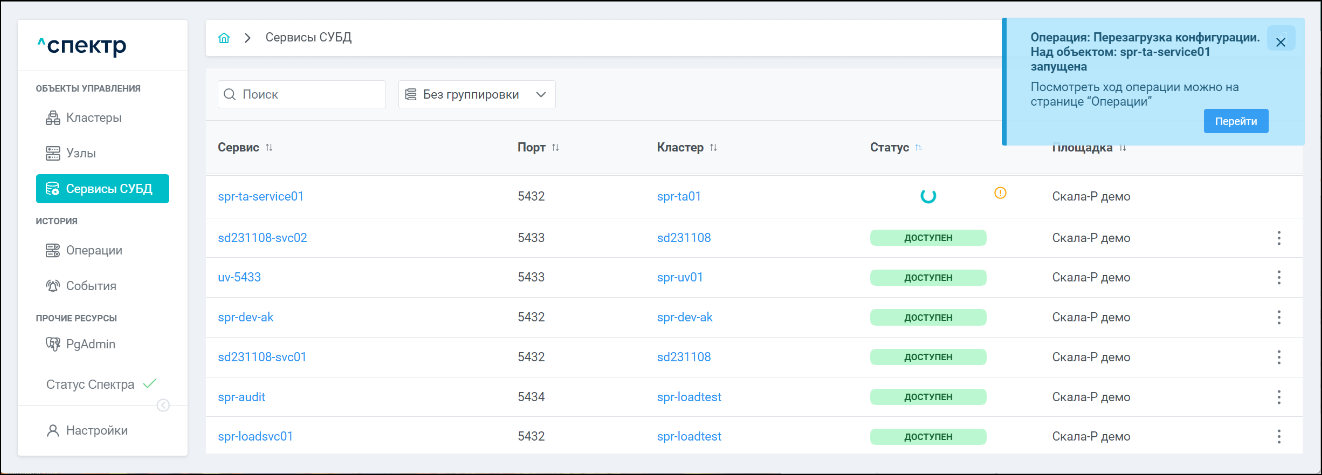Open three-dot menu for spr-audit row
Image resolution: width=1322 pixels, height=475 pixels.
coord(1278,397)
